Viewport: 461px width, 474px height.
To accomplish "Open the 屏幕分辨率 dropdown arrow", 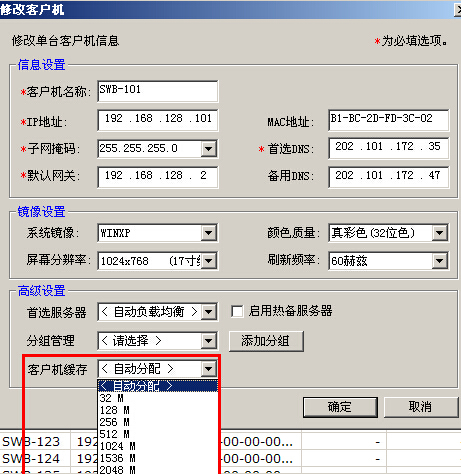I will 209,261.
